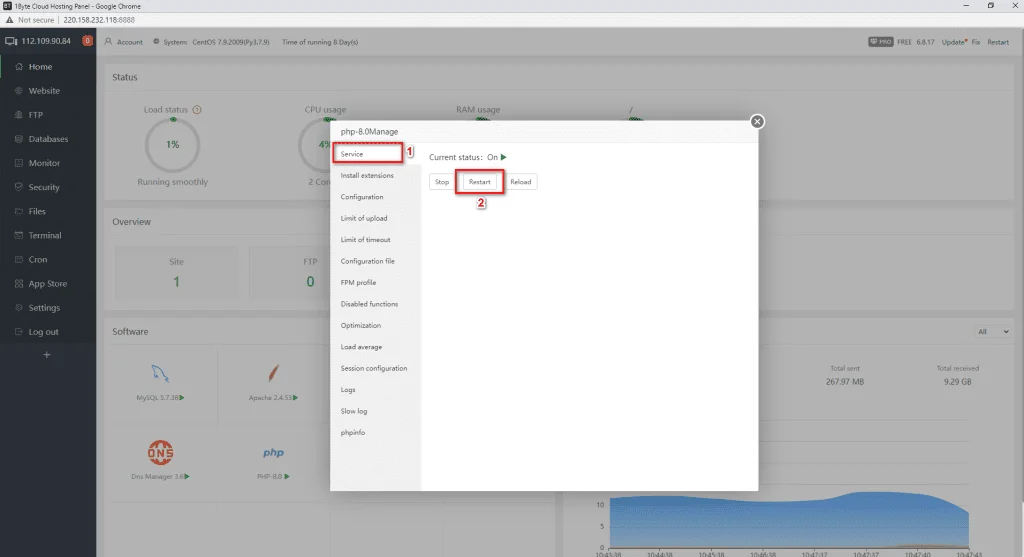Click the MySQL dolphin icon
Screen dimensions: 1024x557
coord(160,374)
